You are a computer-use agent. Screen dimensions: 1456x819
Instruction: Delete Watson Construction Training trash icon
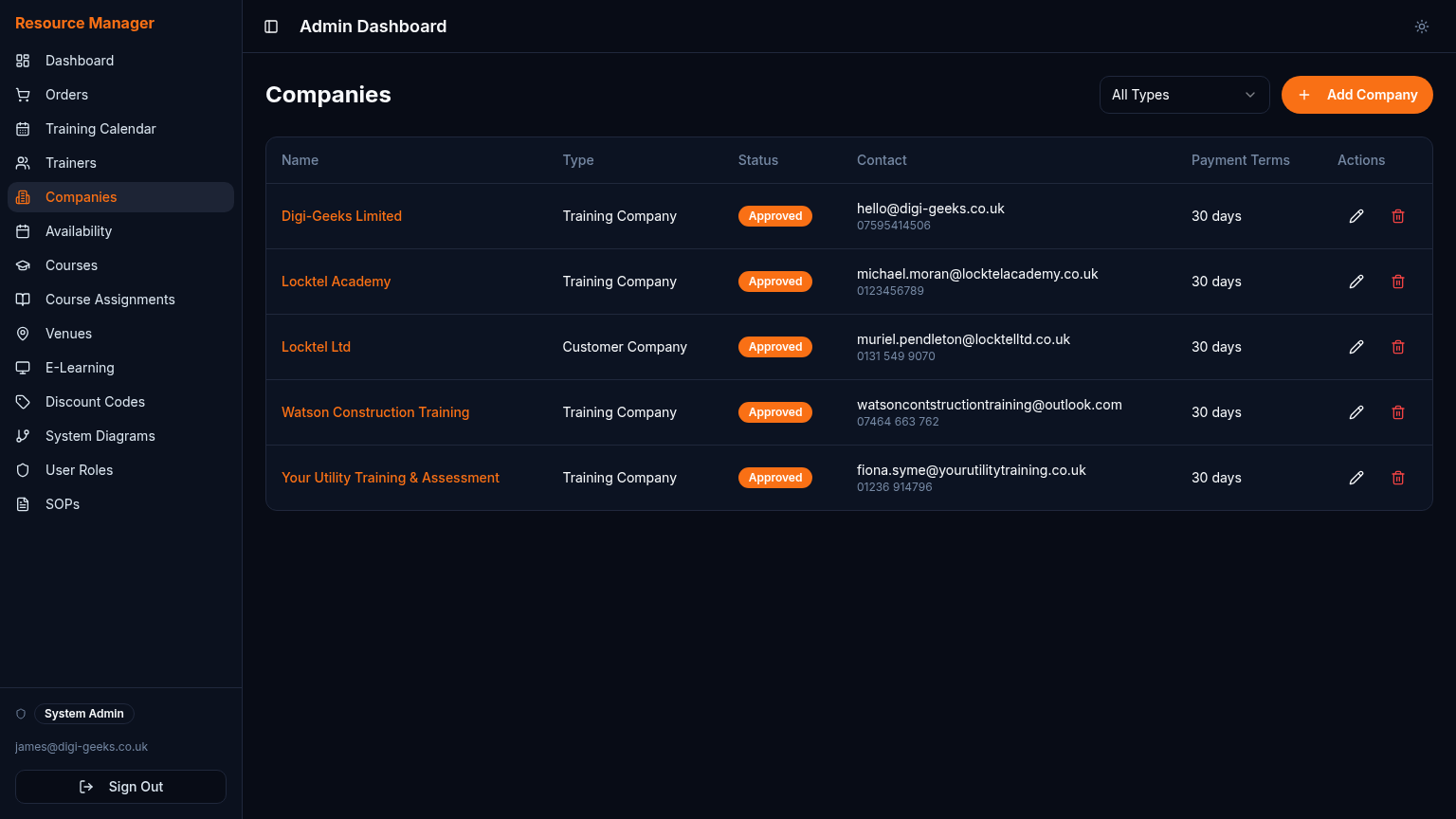[x=1398, y=412]
